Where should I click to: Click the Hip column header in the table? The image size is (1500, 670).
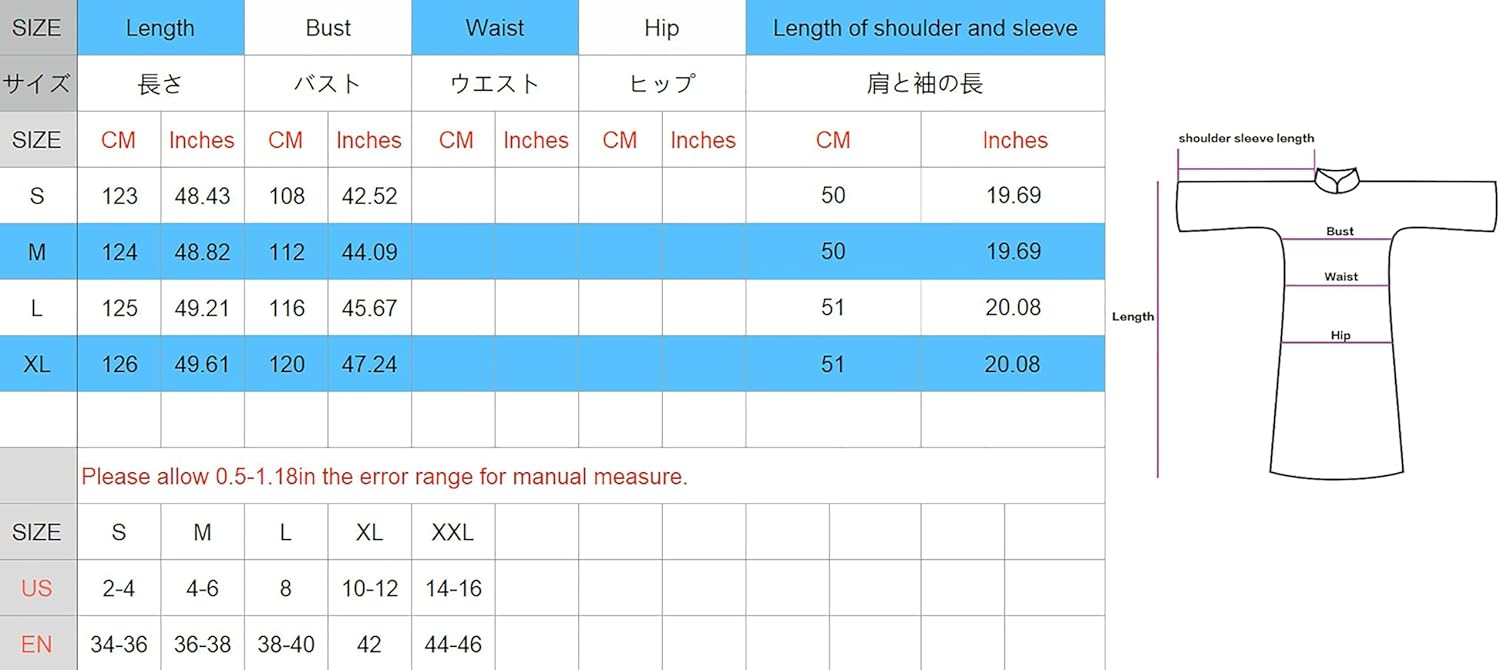pos(662,28)
